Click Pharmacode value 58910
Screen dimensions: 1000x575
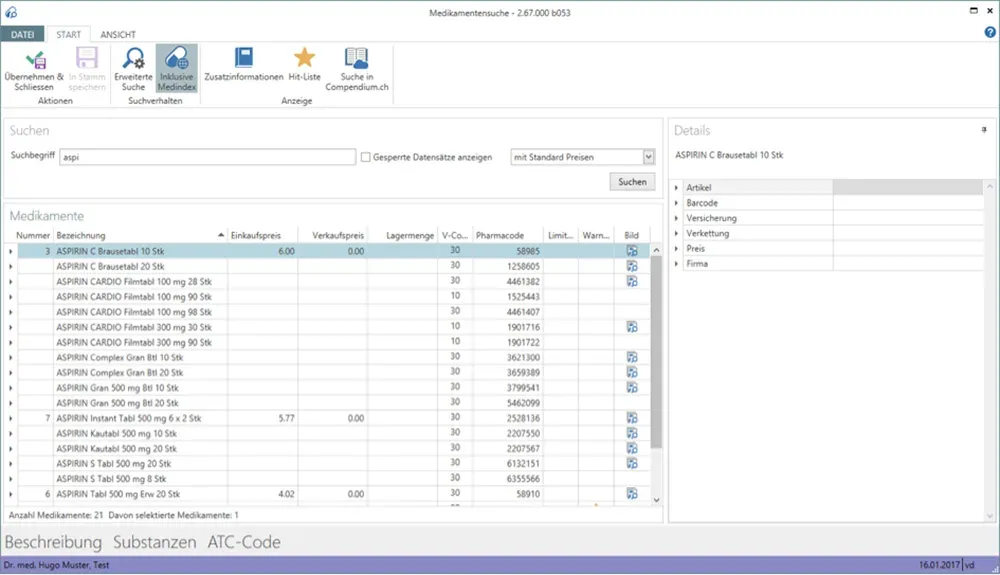click(527, 494)
